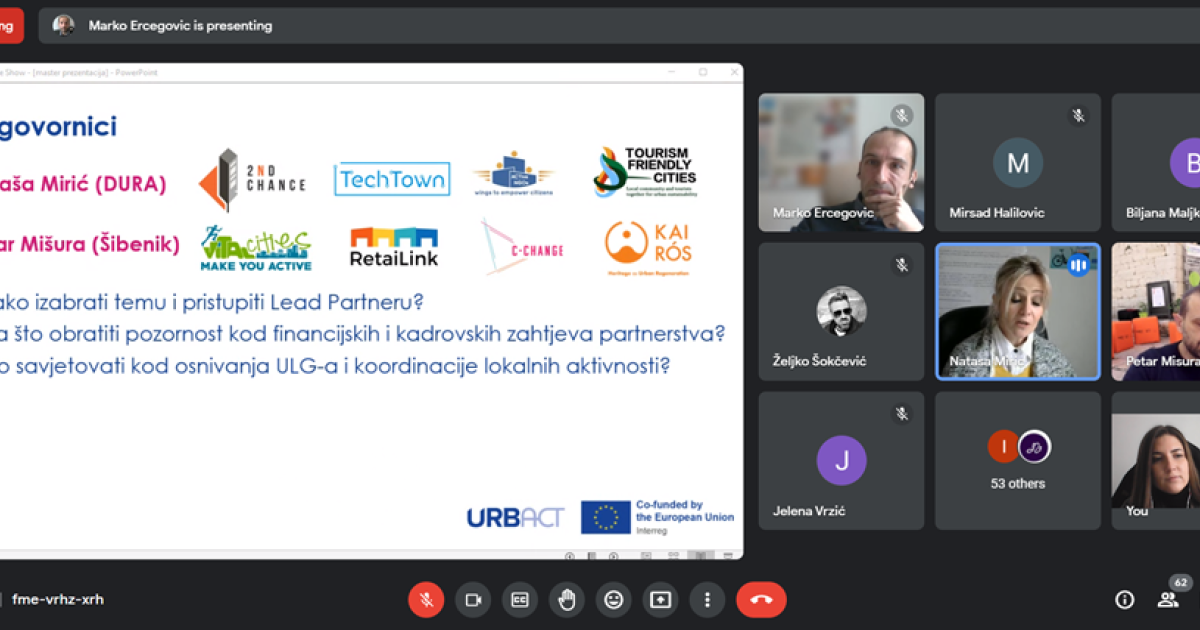Click the '(Šibenik)' speaker name line
This screenshot has height=630, width=1200.
90,244
